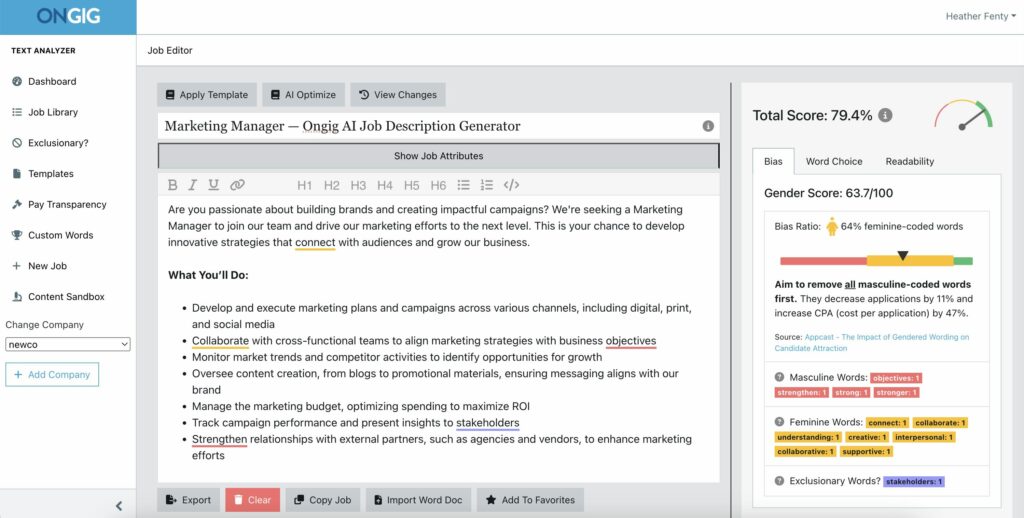Viewport: 1024px width, 518px height.
Task: Open Templates in the sidebar
Action: pyautogui.click(x=42, y=174)
